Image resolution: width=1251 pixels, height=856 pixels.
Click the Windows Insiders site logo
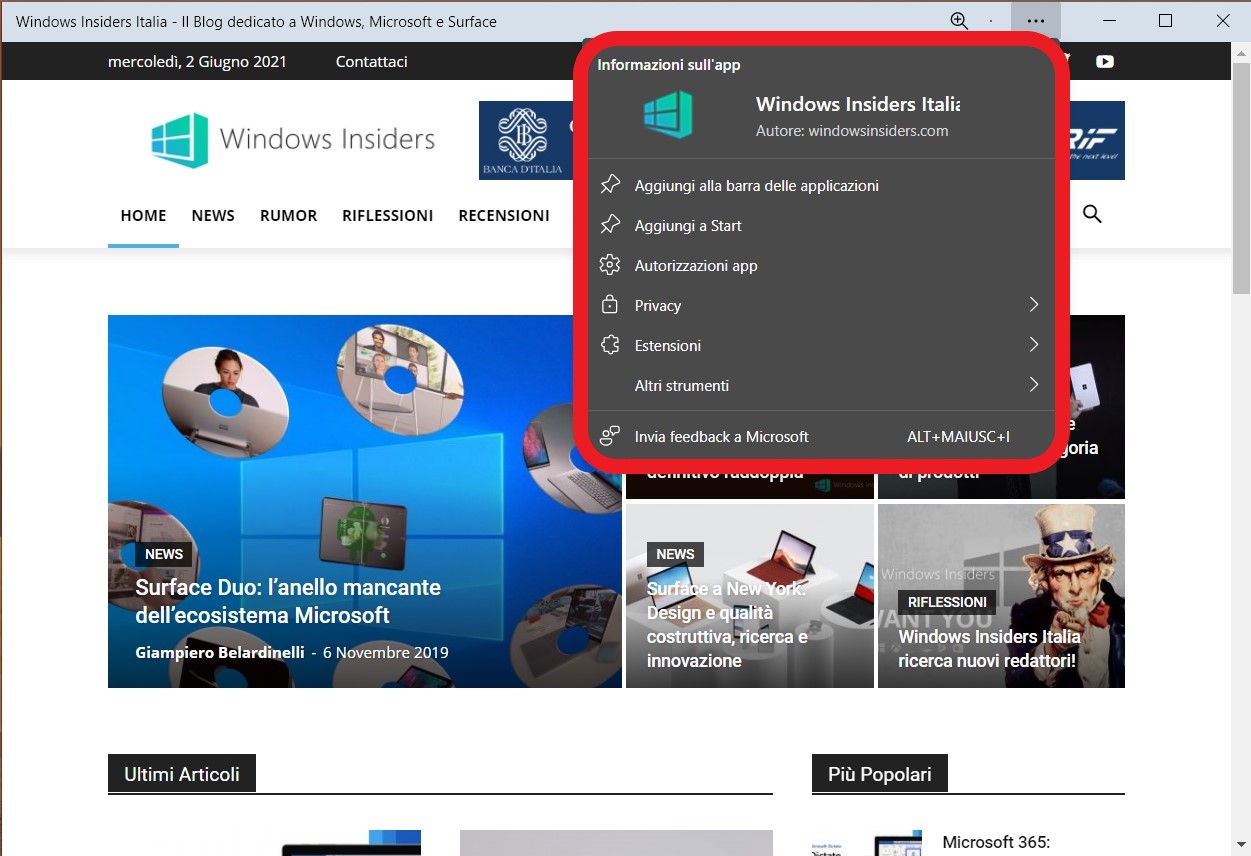click(x=293, y=140)
